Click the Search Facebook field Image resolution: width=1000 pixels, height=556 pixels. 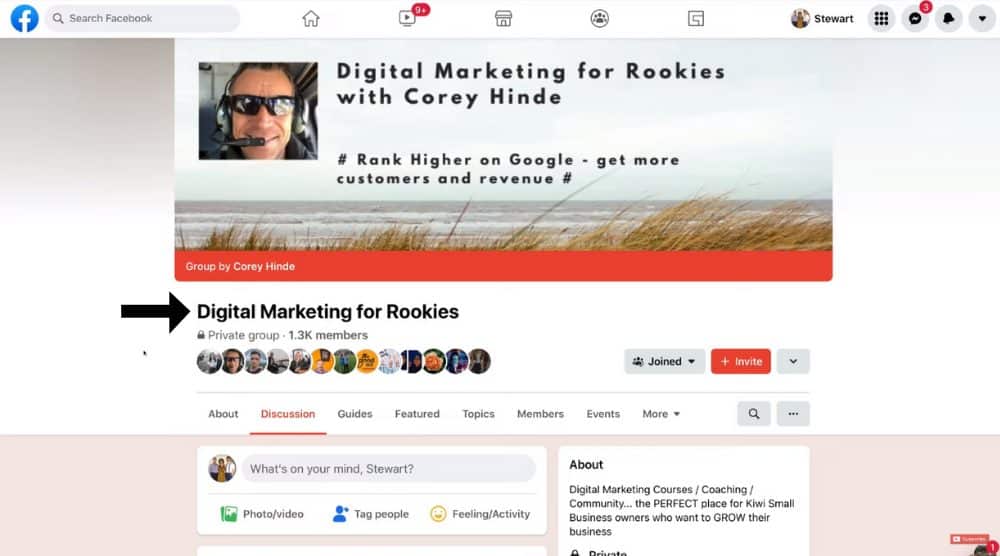(142, 18)
